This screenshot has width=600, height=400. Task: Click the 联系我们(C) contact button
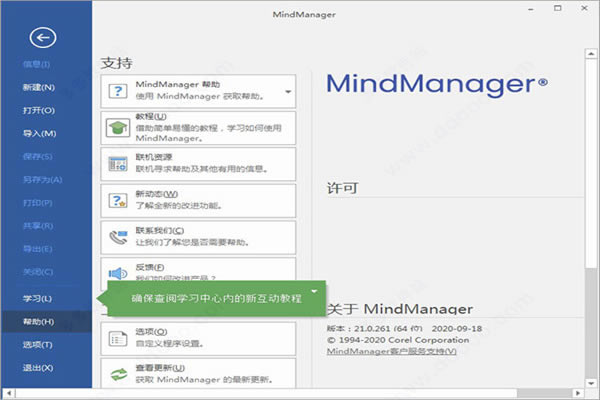pos(198,237)
